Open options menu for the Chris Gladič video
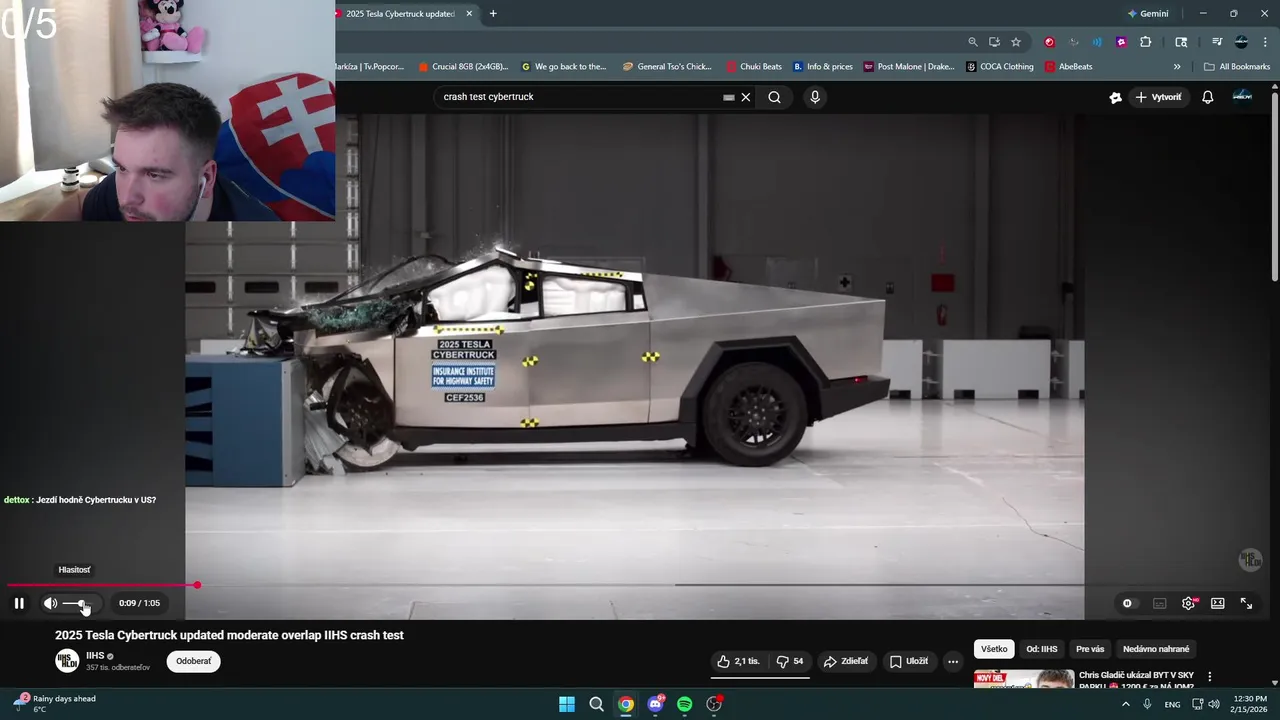The width and height of the screenshot is (1280, 720). click(1209, 677)
